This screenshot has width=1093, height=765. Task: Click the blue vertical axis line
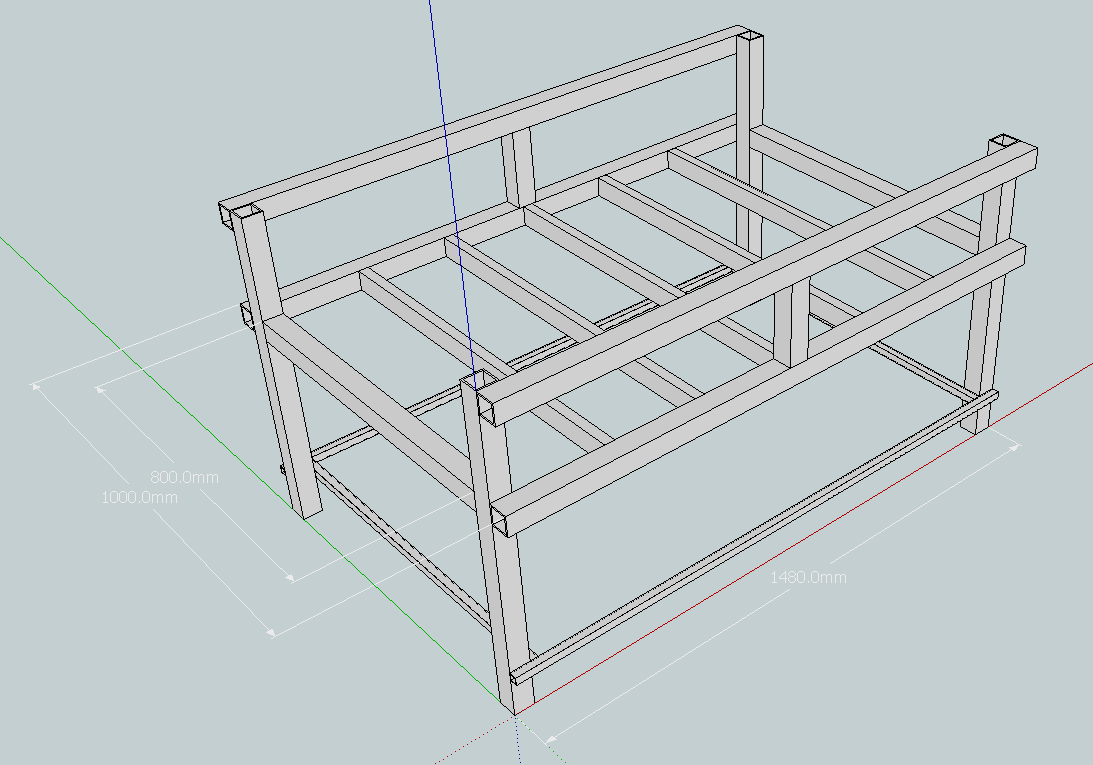(438, 80)
